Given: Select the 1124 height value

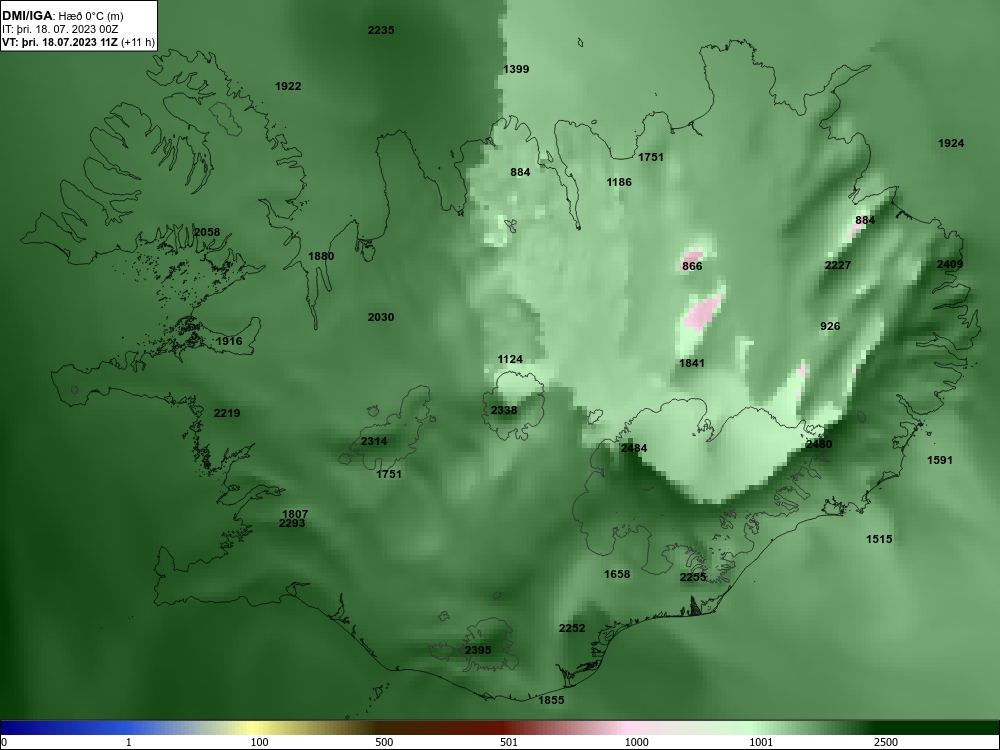Looking at the screenshot, I should pyautogui.click(x=510, y=360).
